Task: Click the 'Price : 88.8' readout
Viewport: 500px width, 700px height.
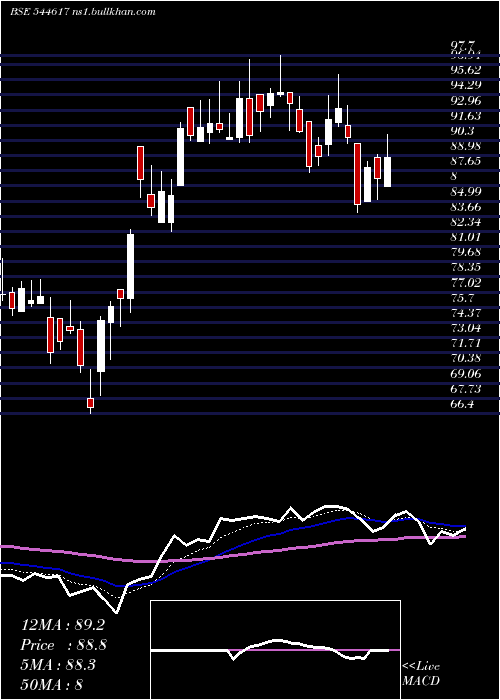Action: tap(63, 645)
